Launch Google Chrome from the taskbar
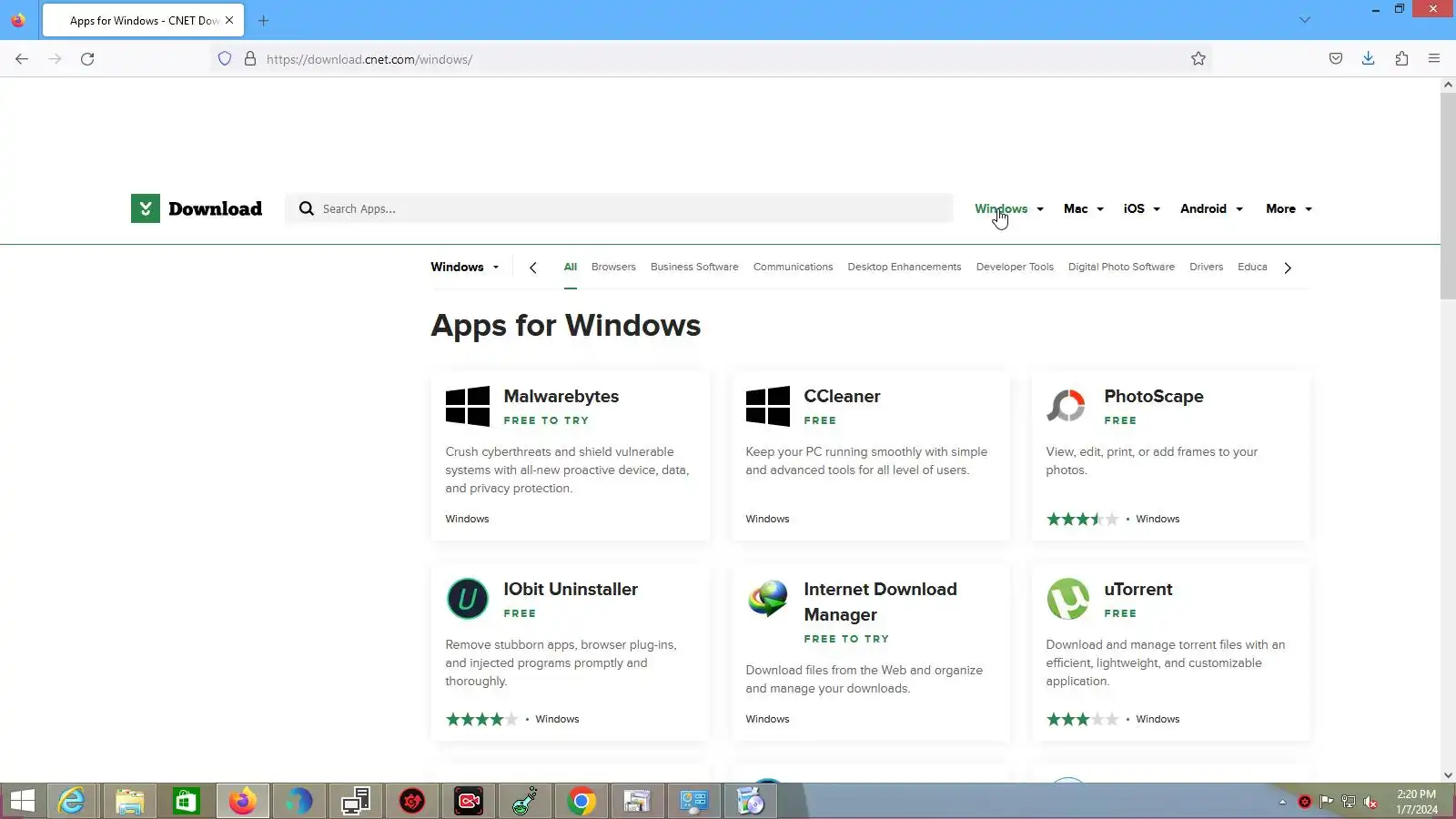Screen dimensions: 1456x819 tap(581, 801)
